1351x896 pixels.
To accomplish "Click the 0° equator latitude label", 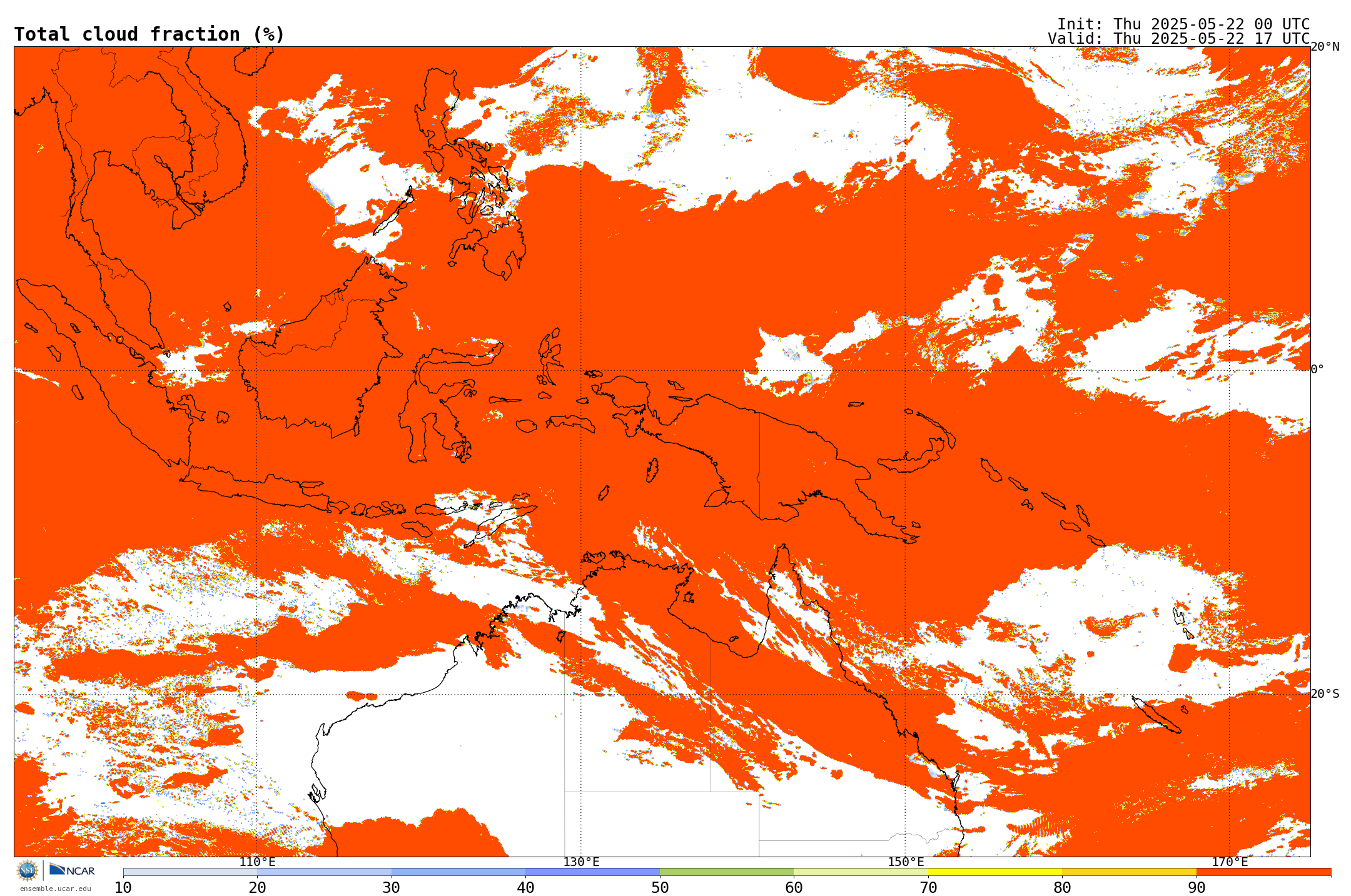I will point(1317,370).
